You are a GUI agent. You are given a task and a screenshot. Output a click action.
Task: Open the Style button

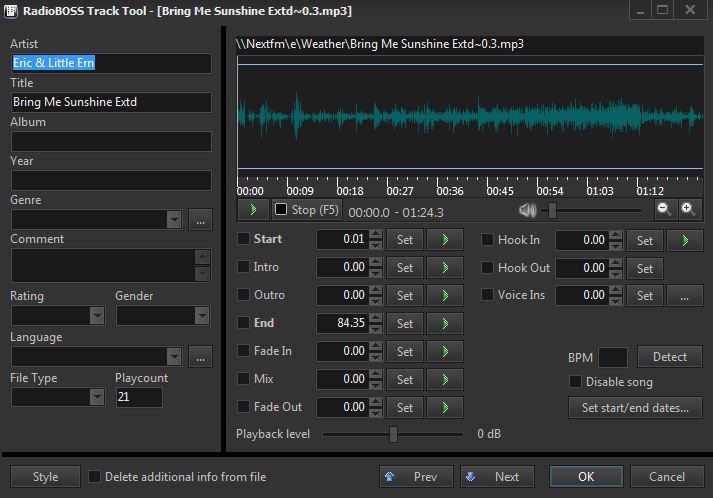click(x=45, y=477)
